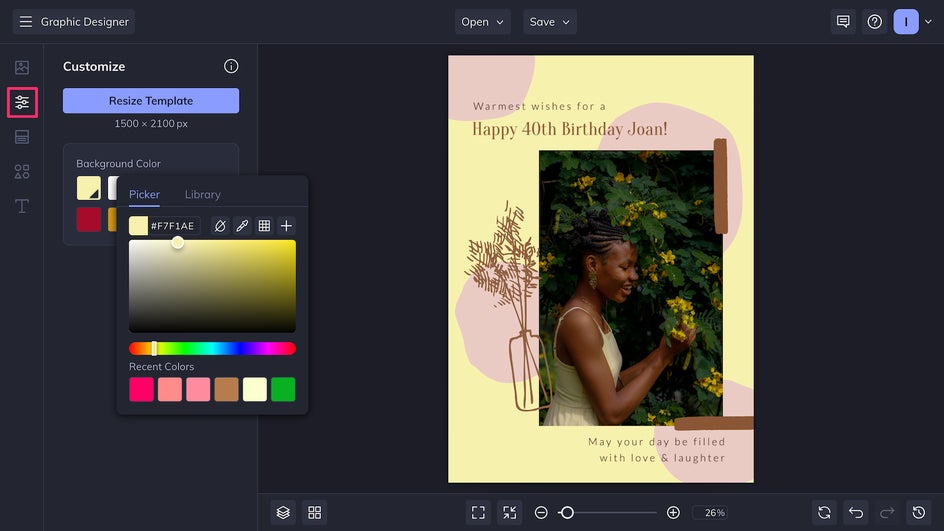The height and width of the screenshot is (531, 944).
Task: Open the history clock icon
Action: click(919, 512)
